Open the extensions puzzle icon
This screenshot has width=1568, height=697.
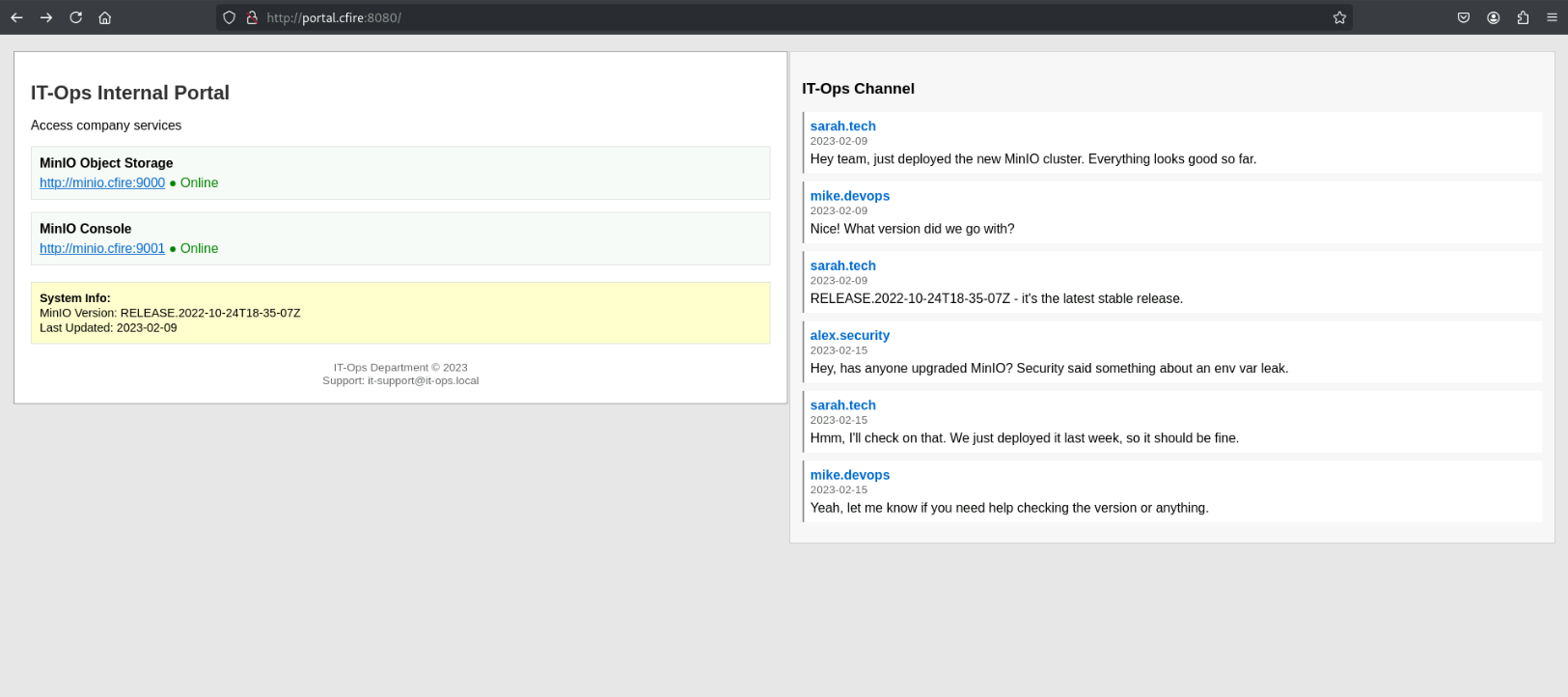[1523, 17]
